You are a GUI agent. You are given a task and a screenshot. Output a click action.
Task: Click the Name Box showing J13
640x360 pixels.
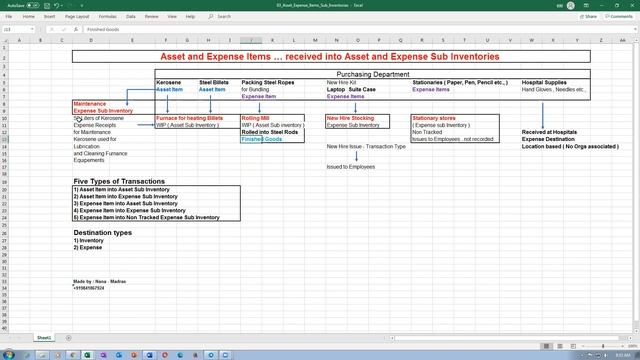[x=16, y=29]
